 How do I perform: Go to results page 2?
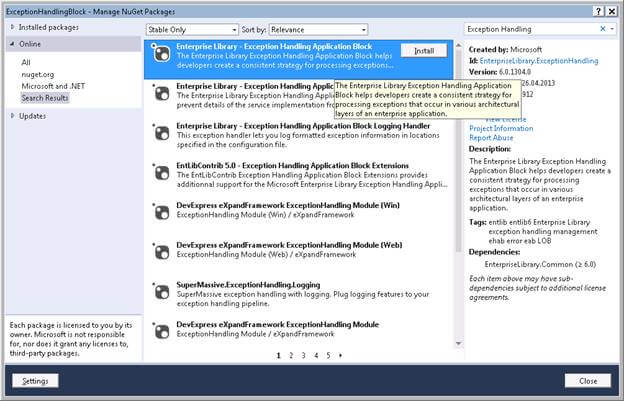pos(291,356)
